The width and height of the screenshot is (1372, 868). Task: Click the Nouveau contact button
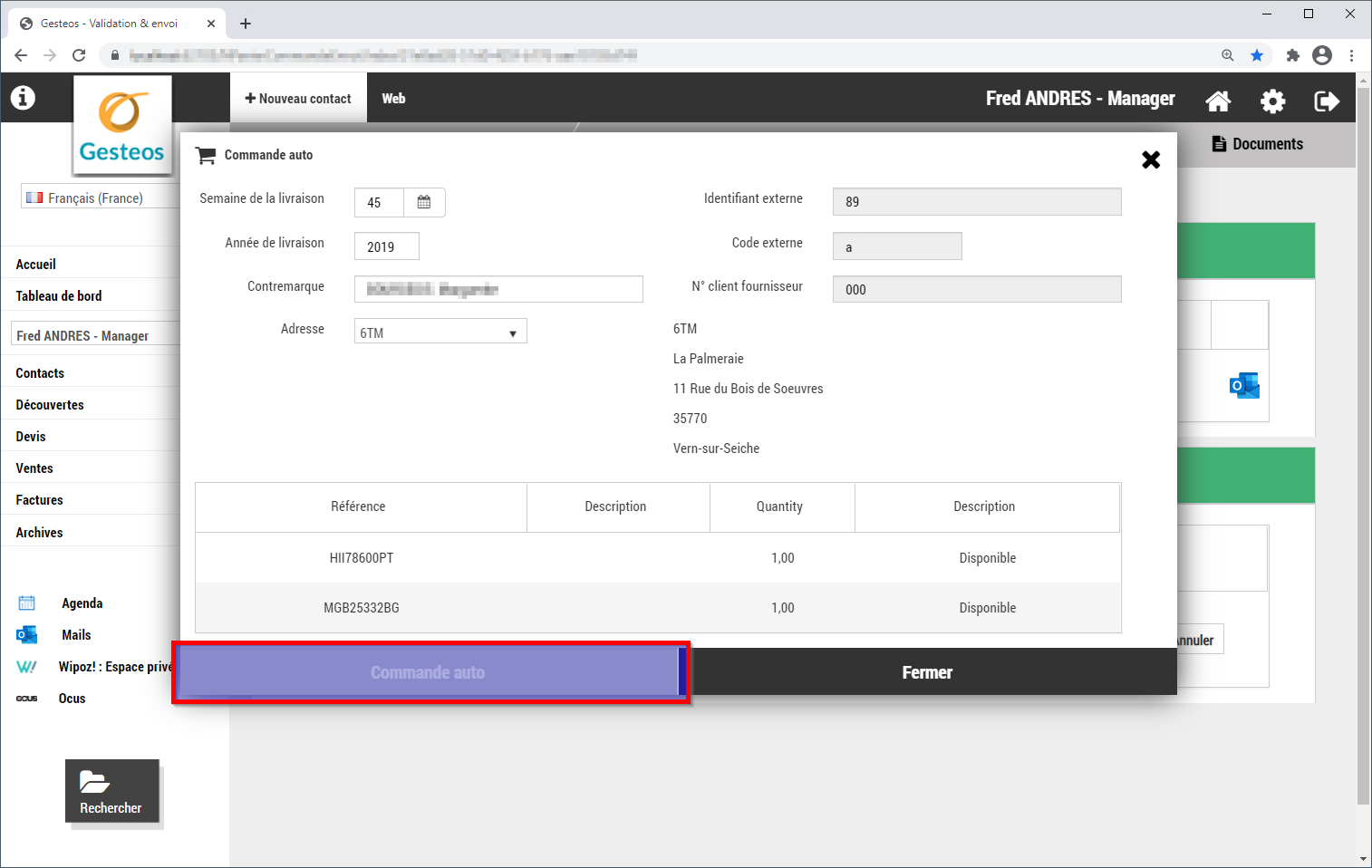point(298,99)
